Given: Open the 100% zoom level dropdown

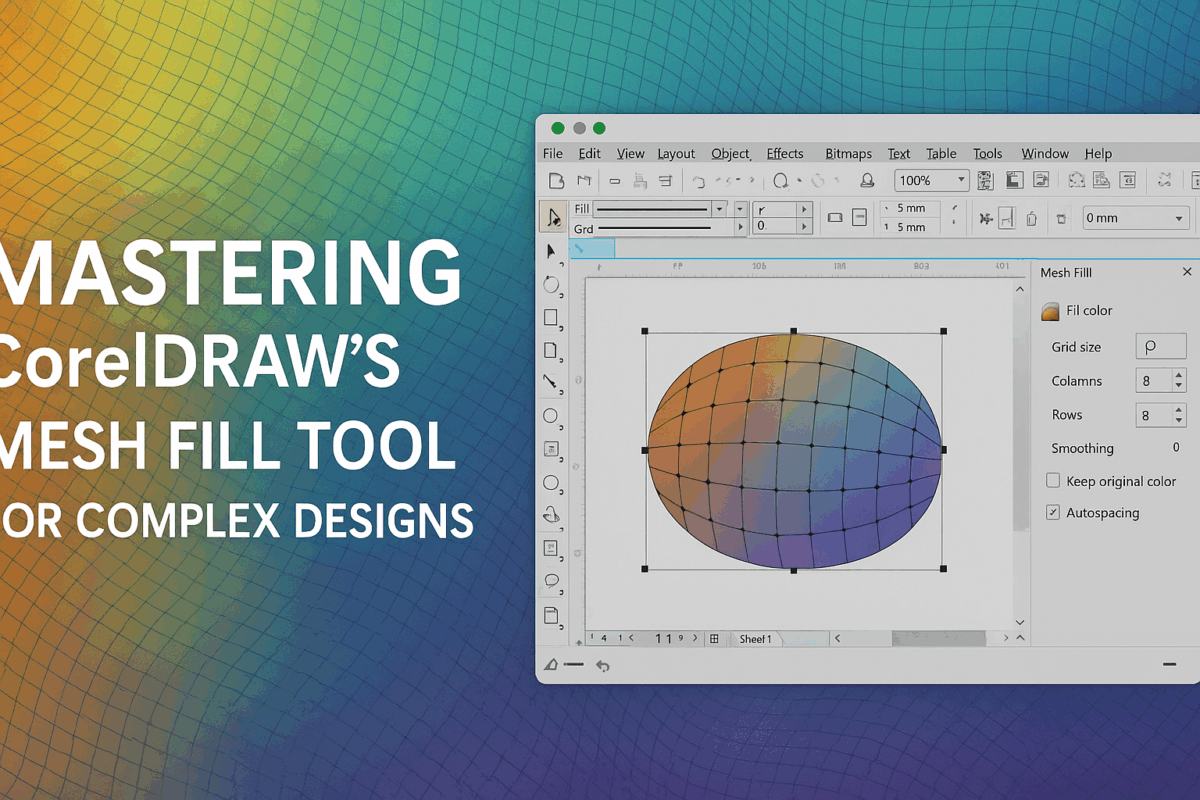Looking at the screenshot, I should [x=962, y=181].
